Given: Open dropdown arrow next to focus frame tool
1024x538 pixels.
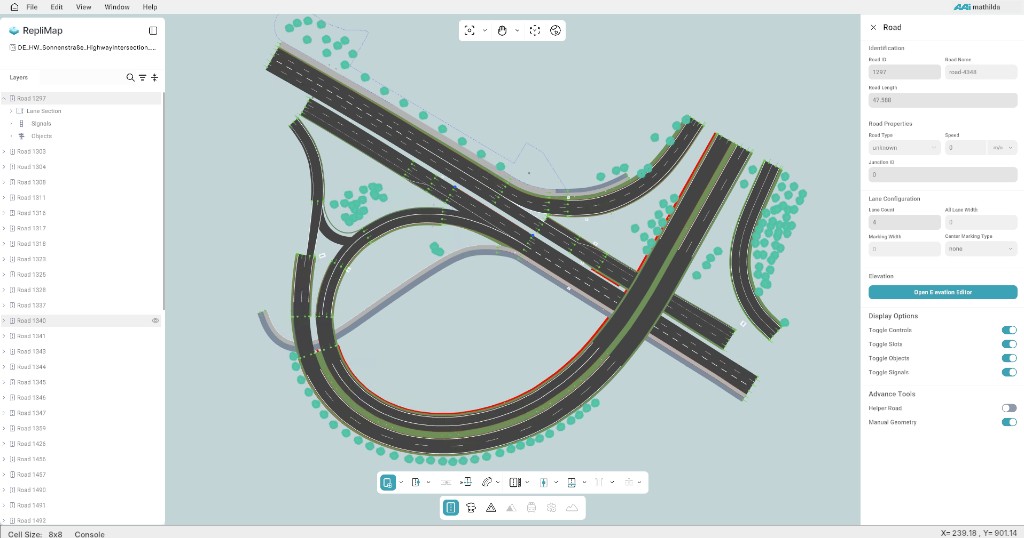Looking at the screenshot, I should 485,30.
